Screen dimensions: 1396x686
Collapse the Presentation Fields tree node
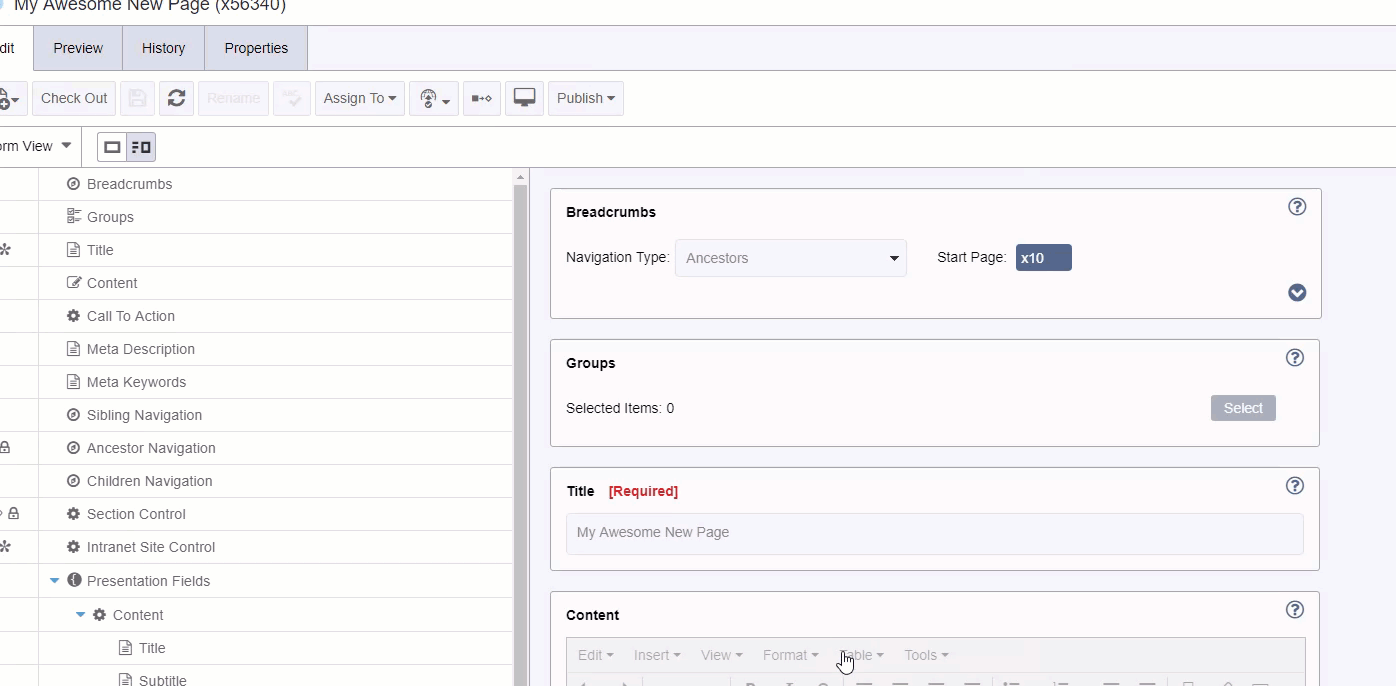click(55, 580)
